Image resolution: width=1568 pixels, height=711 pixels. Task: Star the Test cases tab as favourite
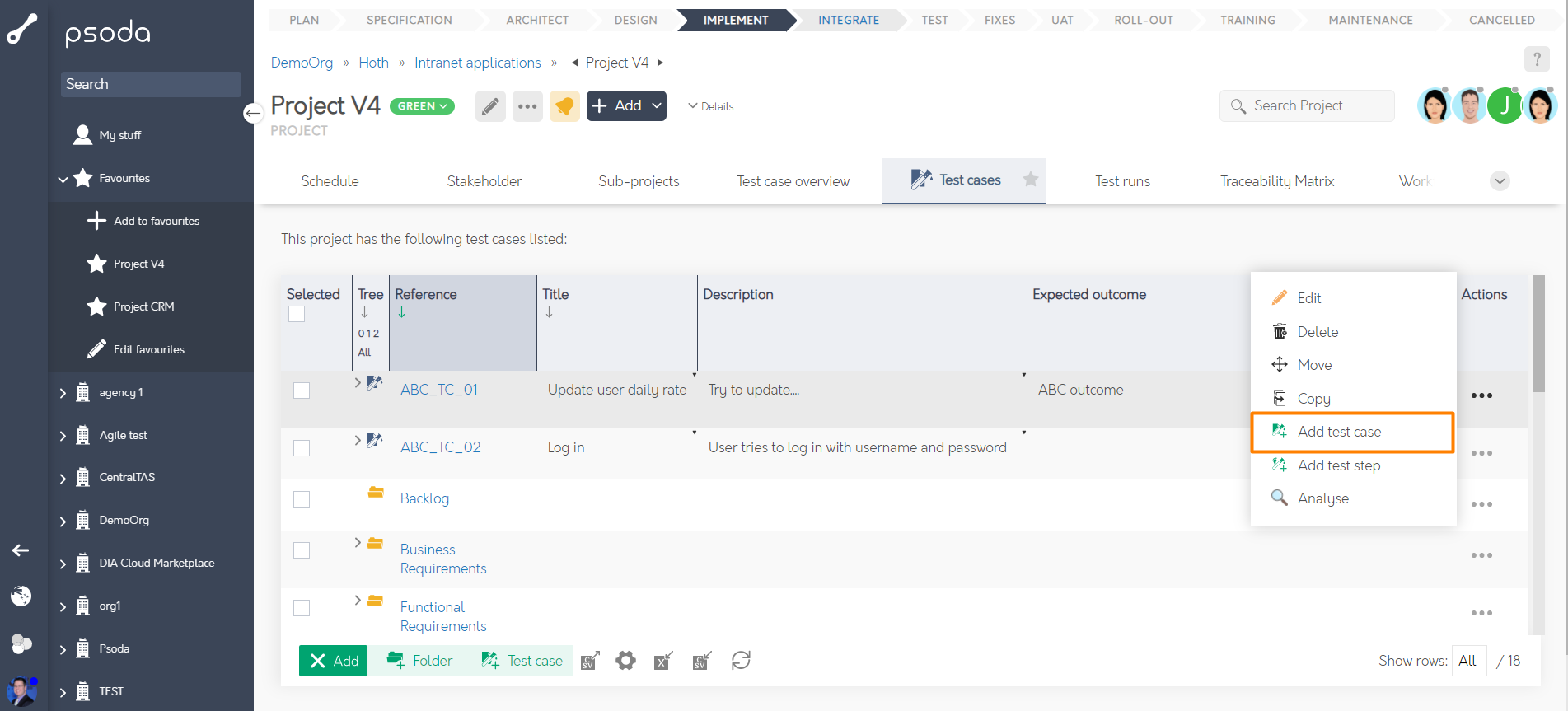1030,179
